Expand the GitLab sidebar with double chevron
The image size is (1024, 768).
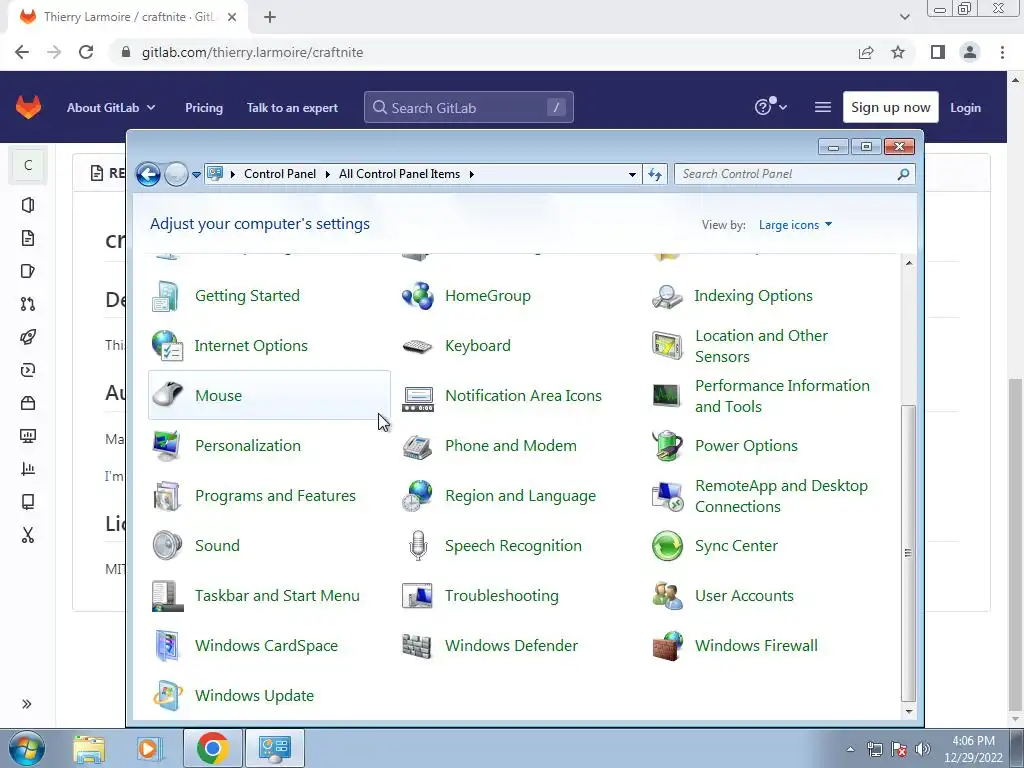pos(27,704)
